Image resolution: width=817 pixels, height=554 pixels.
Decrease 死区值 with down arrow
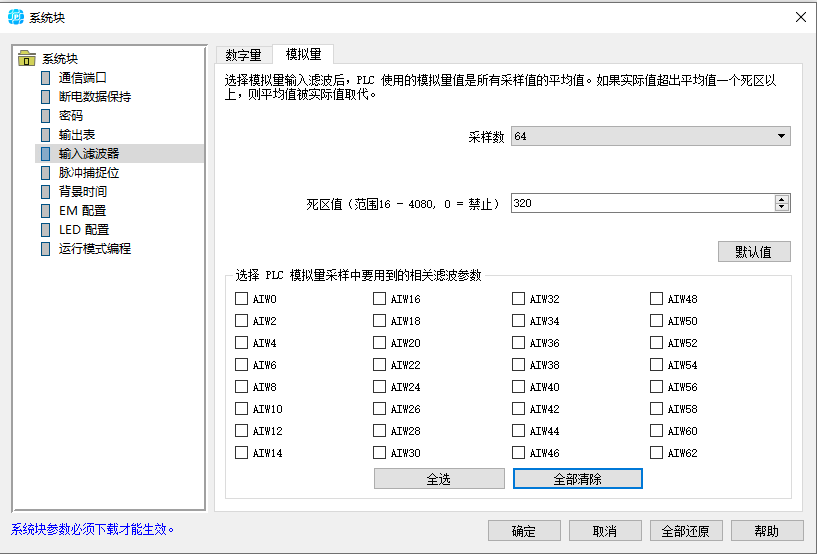click(782, 207)
